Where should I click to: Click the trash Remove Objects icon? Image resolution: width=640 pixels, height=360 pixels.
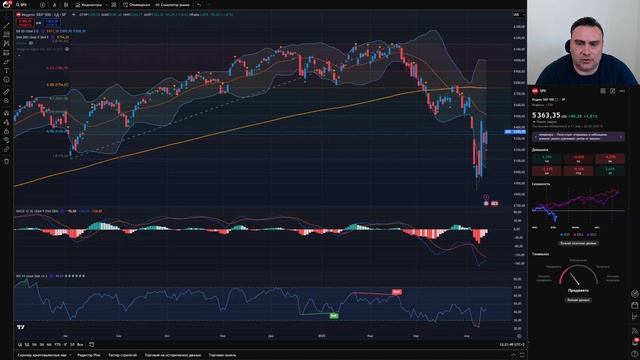(7, 162)
